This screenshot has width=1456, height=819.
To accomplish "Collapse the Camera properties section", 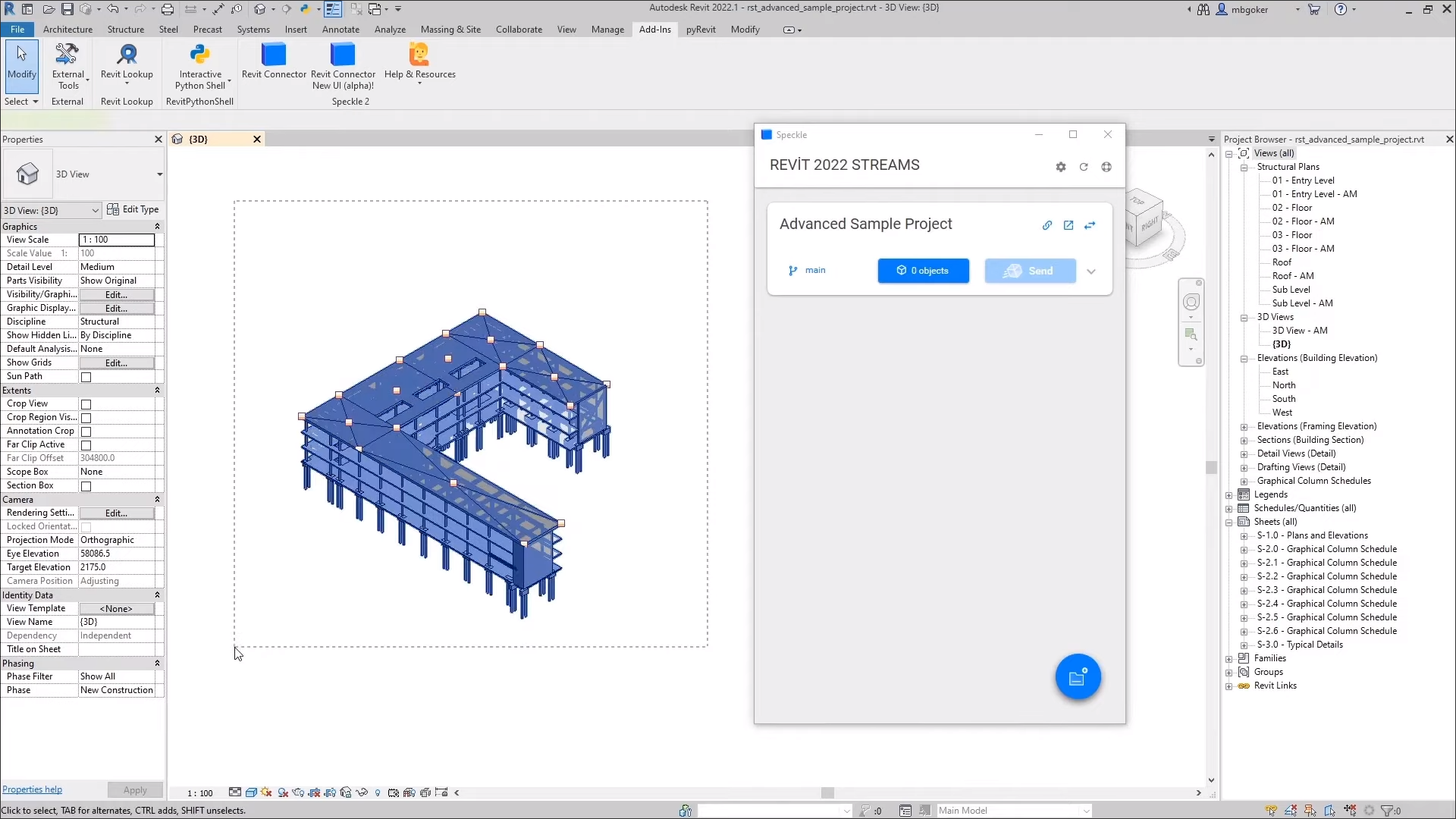I will coord(158,500).
